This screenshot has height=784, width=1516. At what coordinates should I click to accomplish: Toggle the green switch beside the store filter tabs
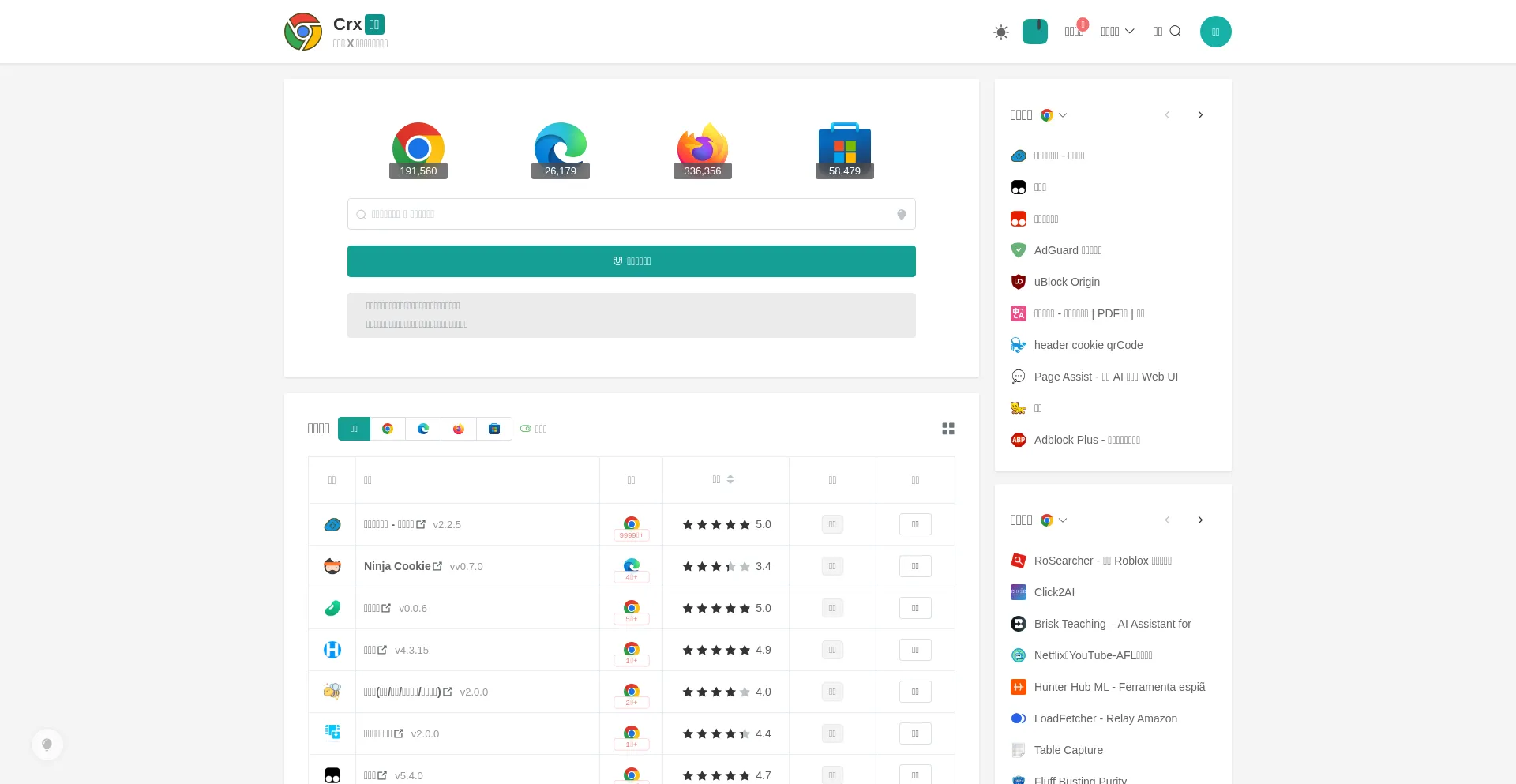tap(526, 429)
